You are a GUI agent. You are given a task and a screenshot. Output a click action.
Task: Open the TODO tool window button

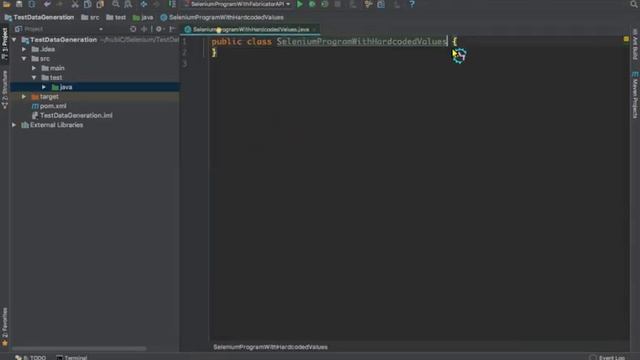pyautogui.click(x=31, y=357)
